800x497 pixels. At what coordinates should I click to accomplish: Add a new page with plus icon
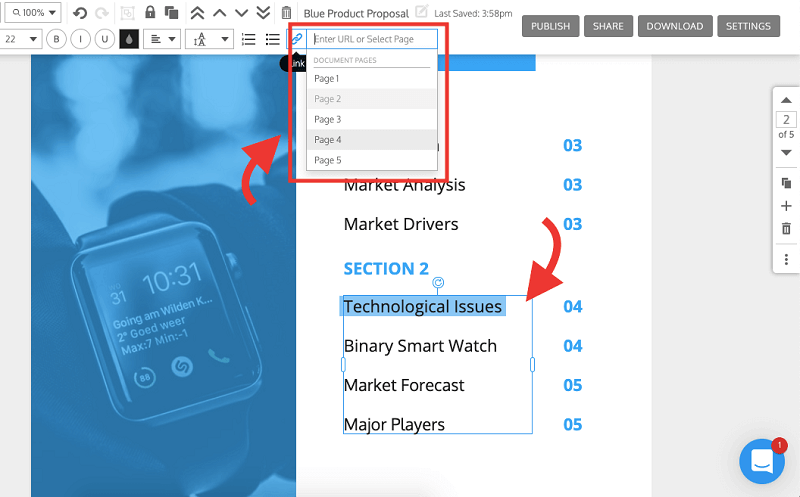click(x=786, y=206)
